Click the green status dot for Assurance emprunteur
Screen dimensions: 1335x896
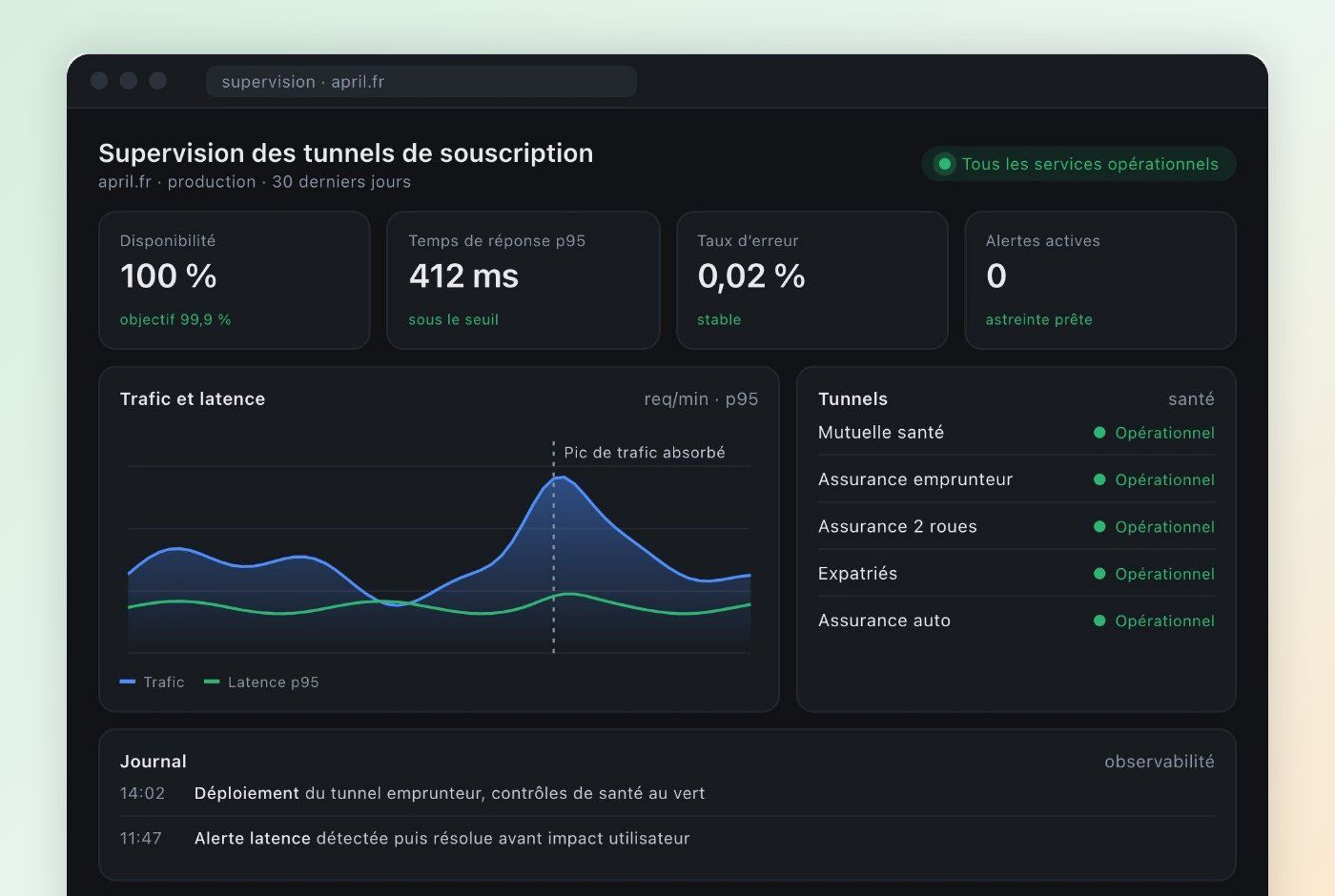click(x=1099, y=479)
